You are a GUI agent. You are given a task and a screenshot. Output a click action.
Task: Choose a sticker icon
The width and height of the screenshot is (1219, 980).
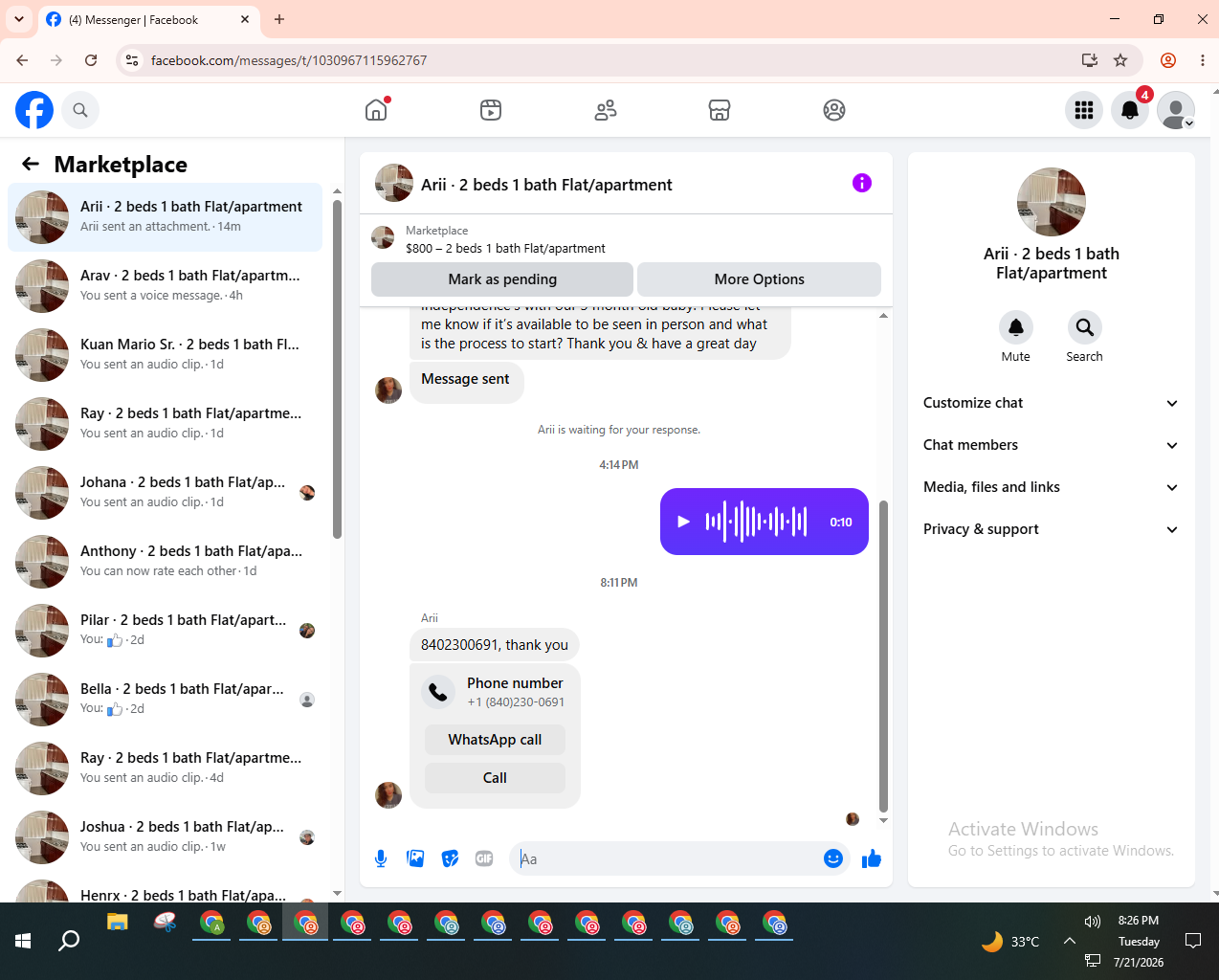(x=450, y=858)
